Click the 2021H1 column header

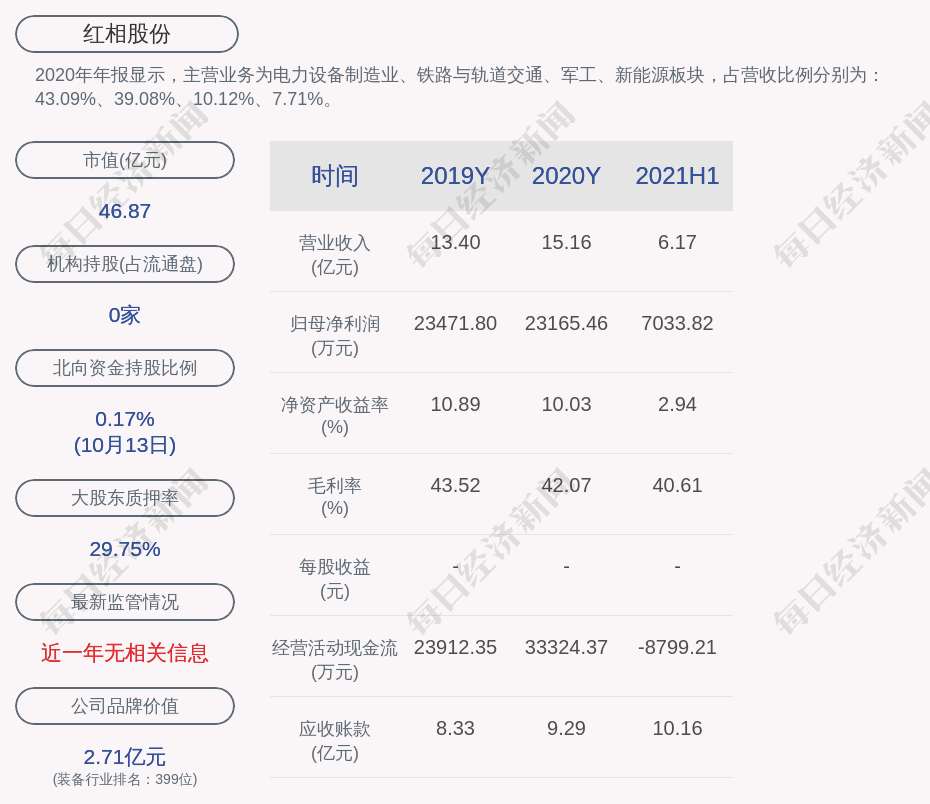point(677,176)
